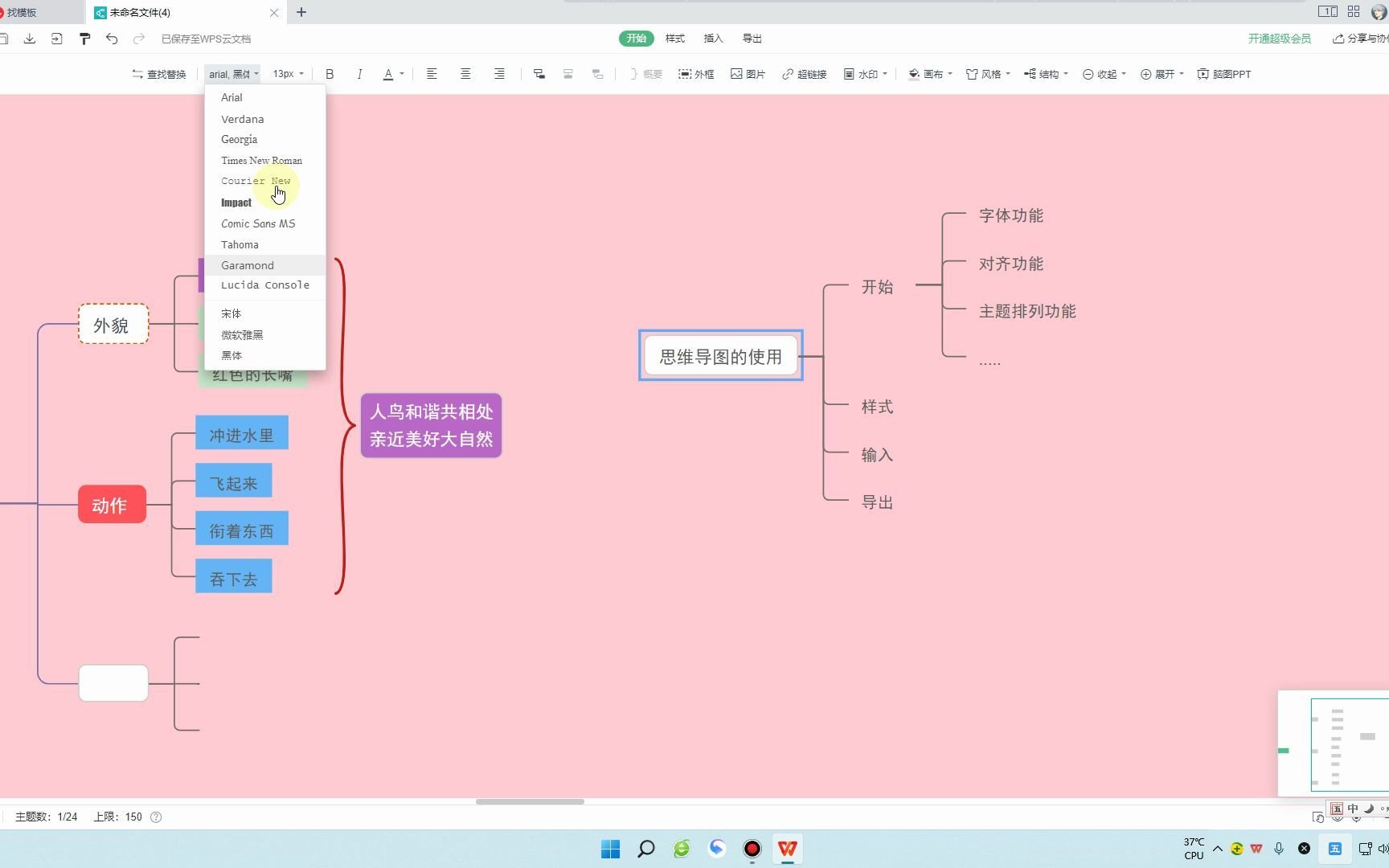Add a hyperlink with the 超链接 icon

(x=804, y=73)
